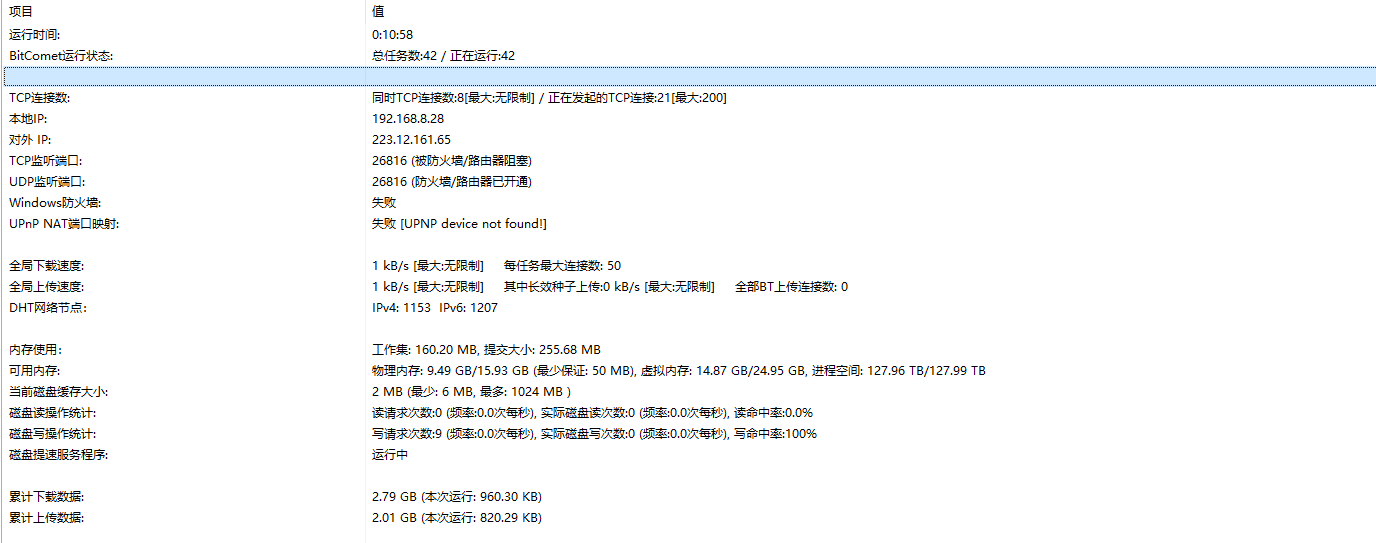Click the 累计上传数据 row label

tap(47, 518)
